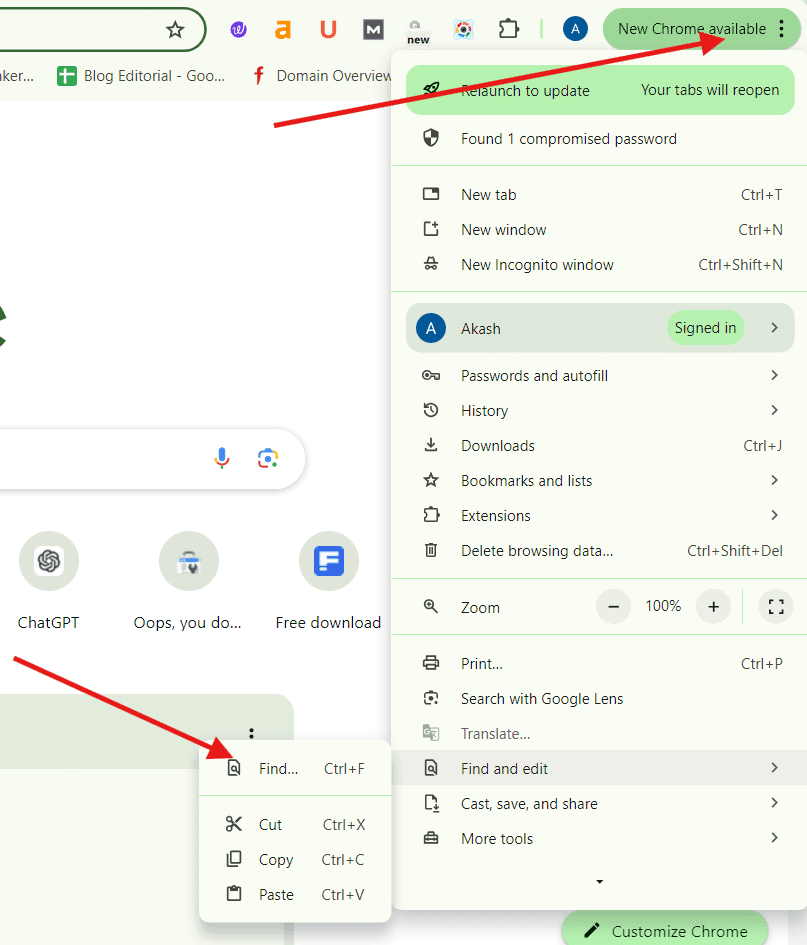
Task: Click the bookmark star icon in address bar
Action: [175, 30]
